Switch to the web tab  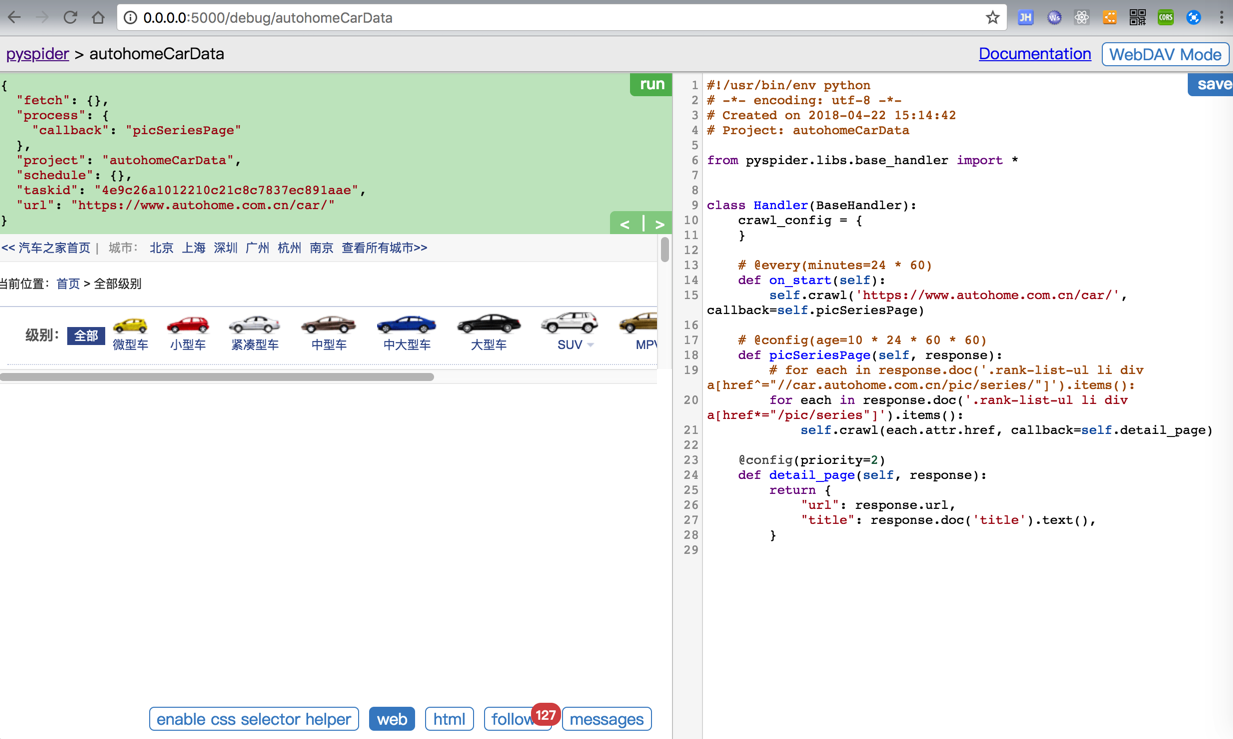[x=392, y=719]
